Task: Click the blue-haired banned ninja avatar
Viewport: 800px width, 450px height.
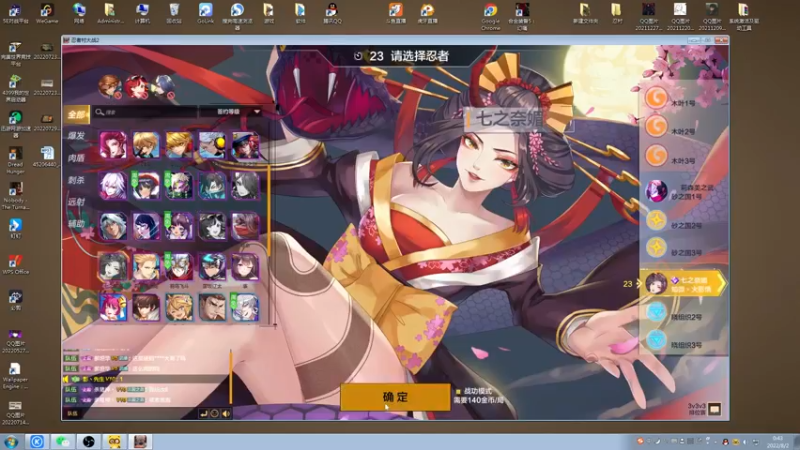Action: click(164, 86)
